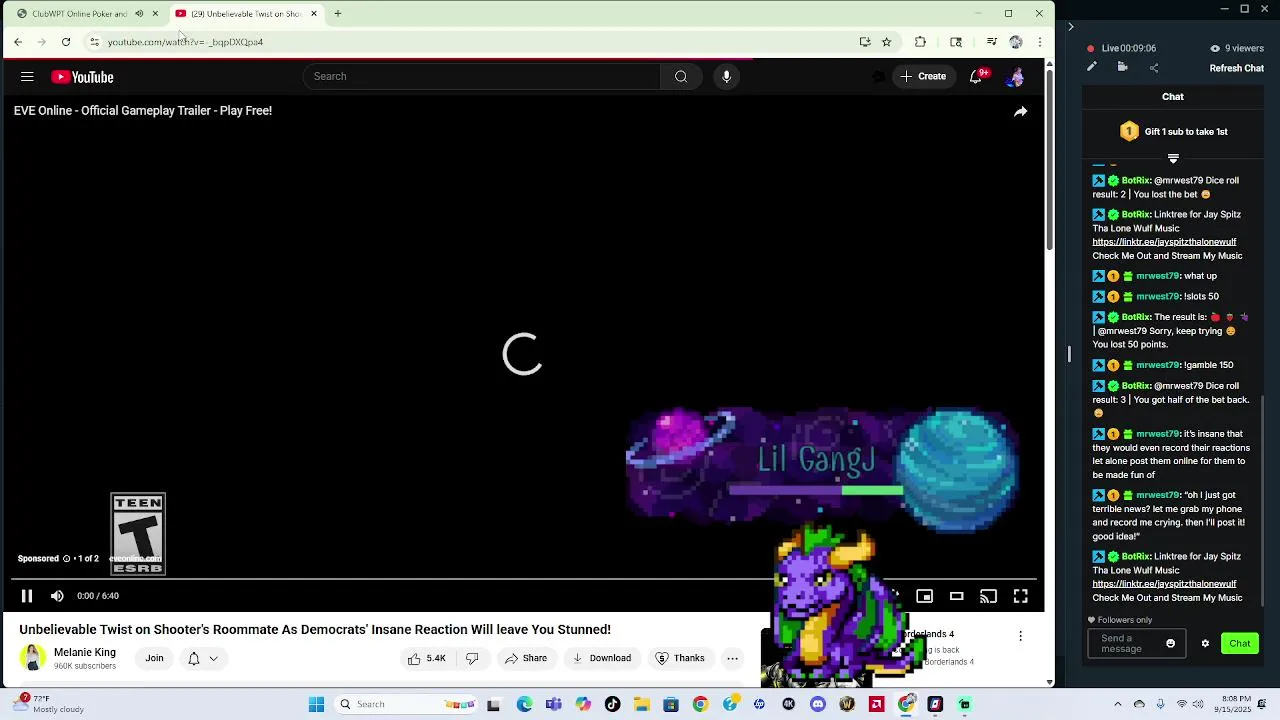Click Refresh Chat
The height and width of the screenshot is (720, 1280).
(x=1237, y=68)
